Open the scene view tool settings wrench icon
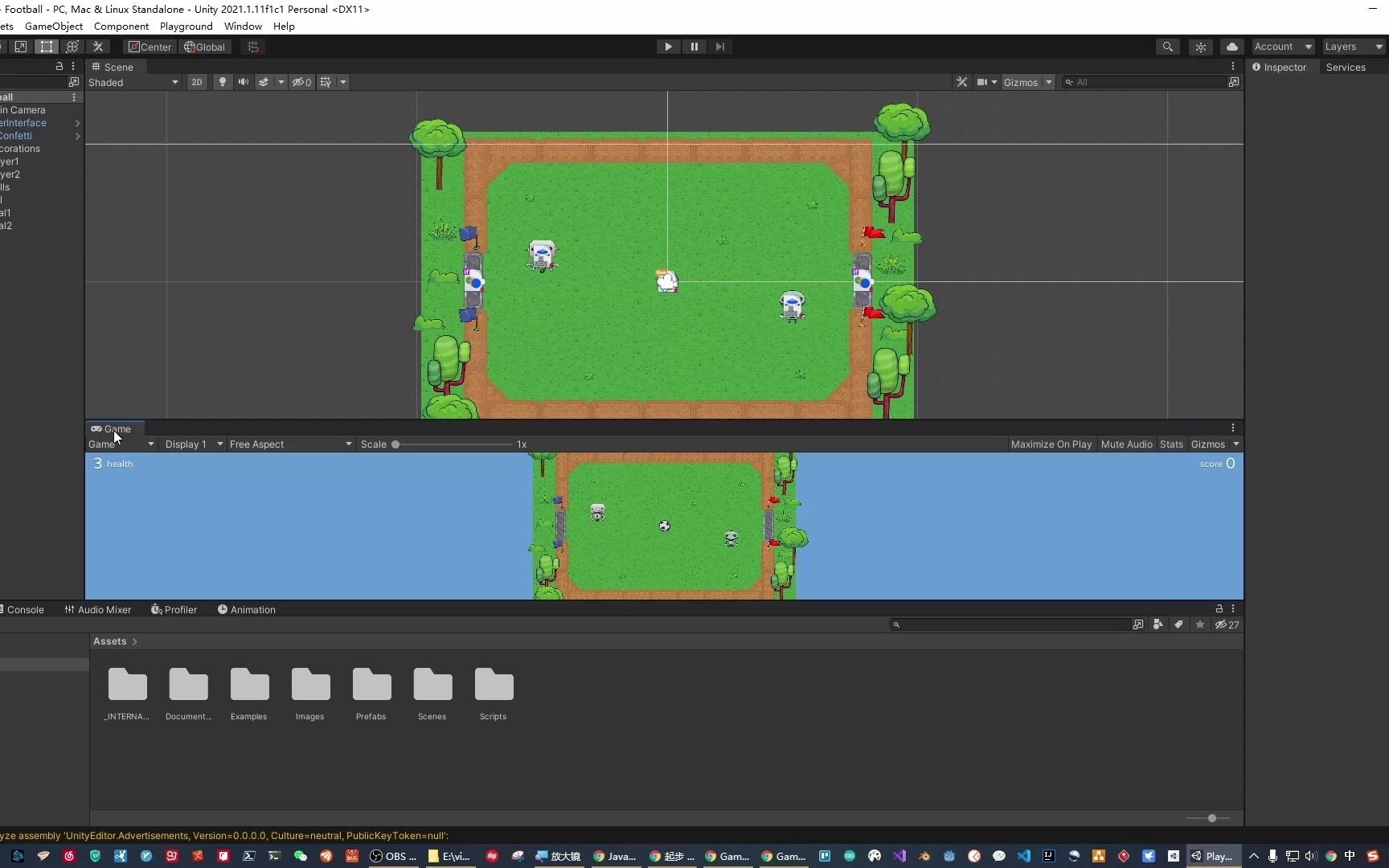This screenshot has height=868, width=1389. pyautogui.click(x=961, y=81)
